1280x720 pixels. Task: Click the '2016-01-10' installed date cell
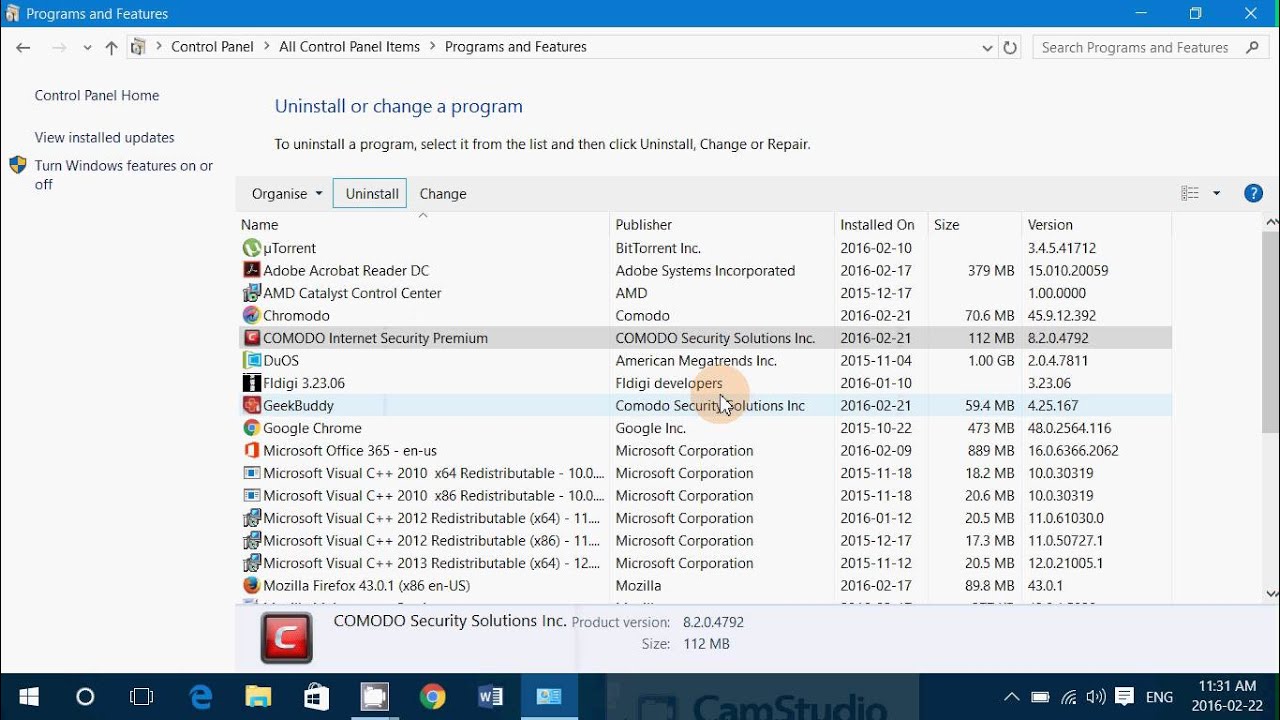point(876,383)
